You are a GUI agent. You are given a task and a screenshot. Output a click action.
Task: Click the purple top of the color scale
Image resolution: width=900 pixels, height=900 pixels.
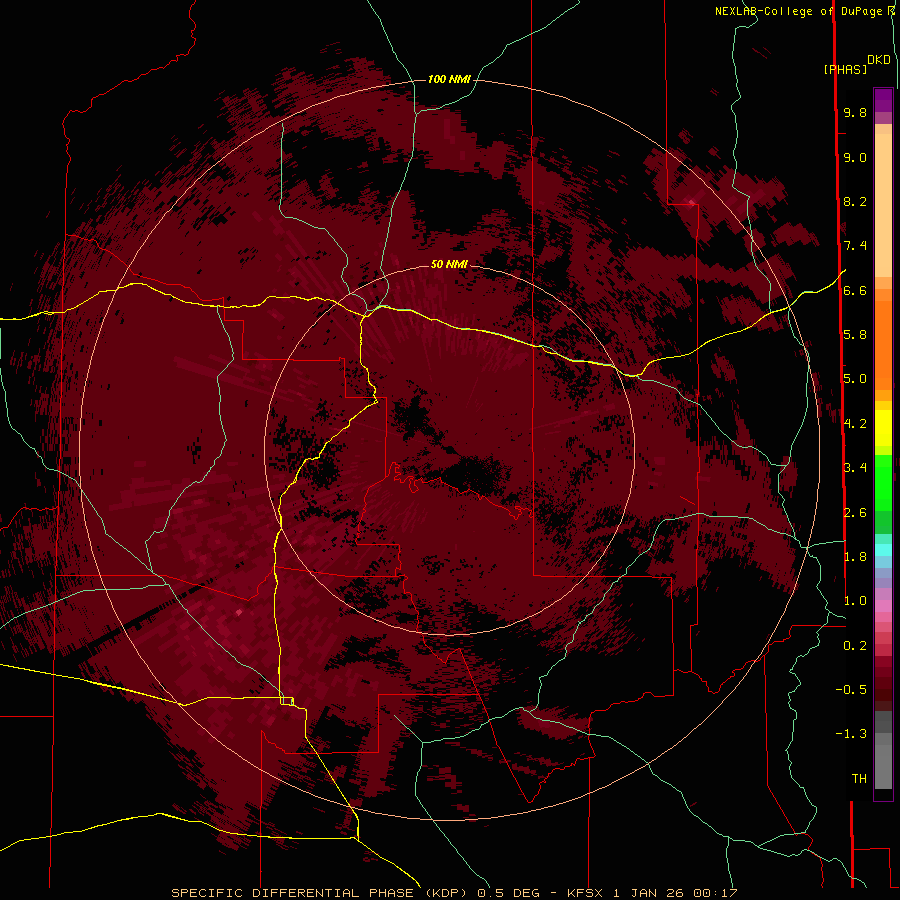click(x=883, y=100)
